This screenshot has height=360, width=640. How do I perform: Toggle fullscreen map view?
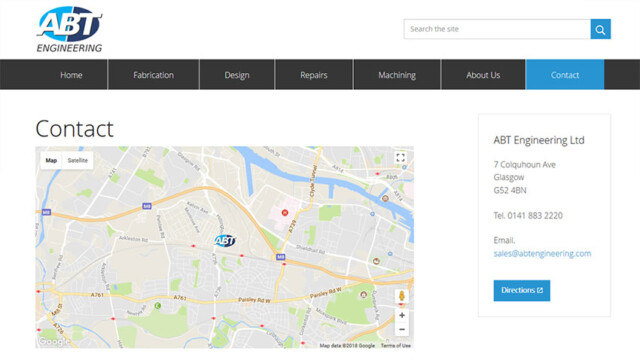tap(400, 158)
